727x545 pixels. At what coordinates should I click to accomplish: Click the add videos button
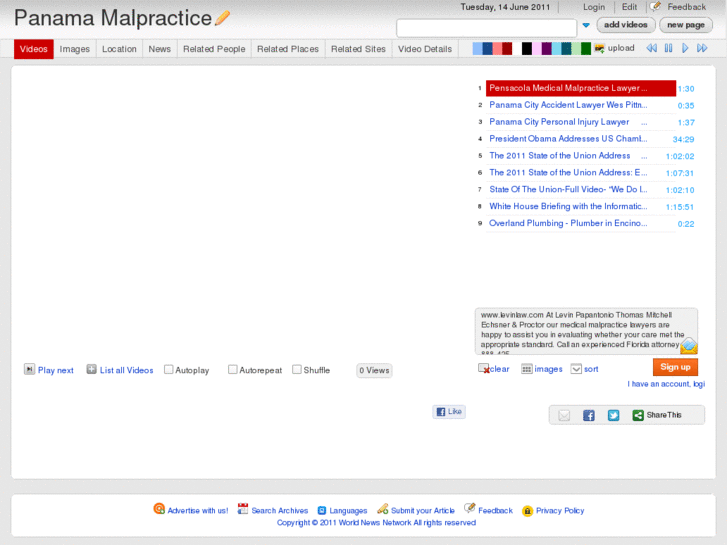coord(625,25)
